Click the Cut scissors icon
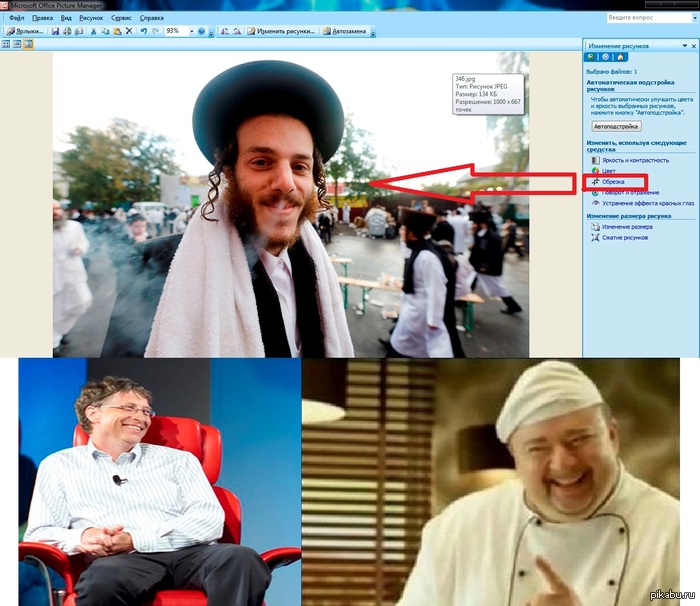The image size is (700, 606). coord(93,31)
